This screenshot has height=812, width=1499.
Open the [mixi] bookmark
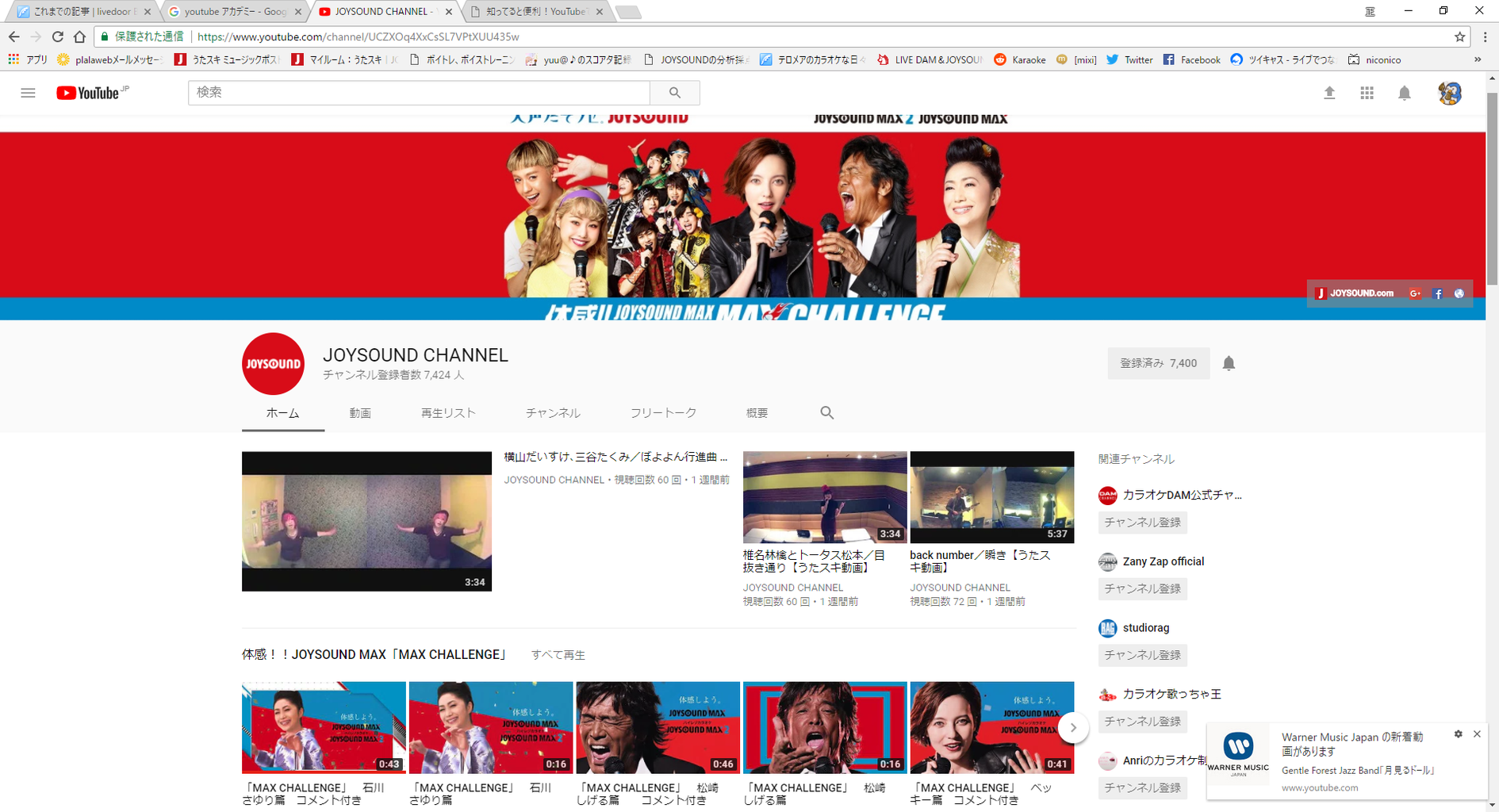[1076, 59]
